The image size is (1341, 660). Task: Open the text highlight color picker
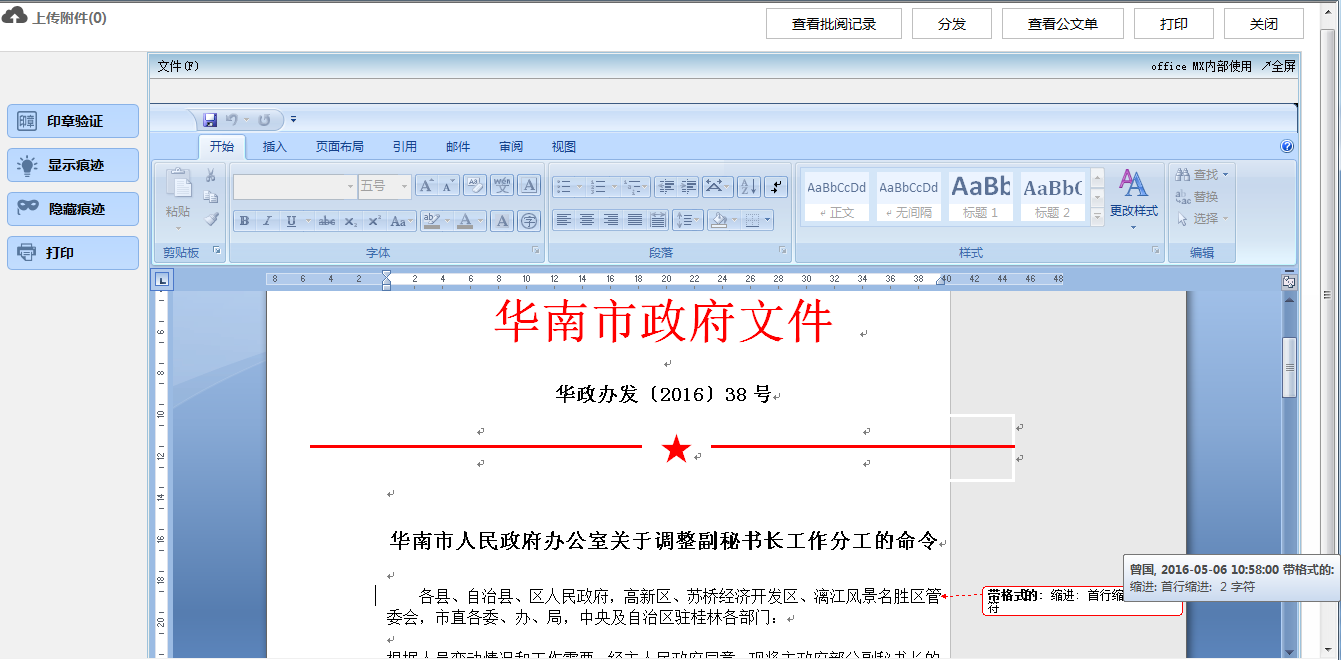coord(447,221)
